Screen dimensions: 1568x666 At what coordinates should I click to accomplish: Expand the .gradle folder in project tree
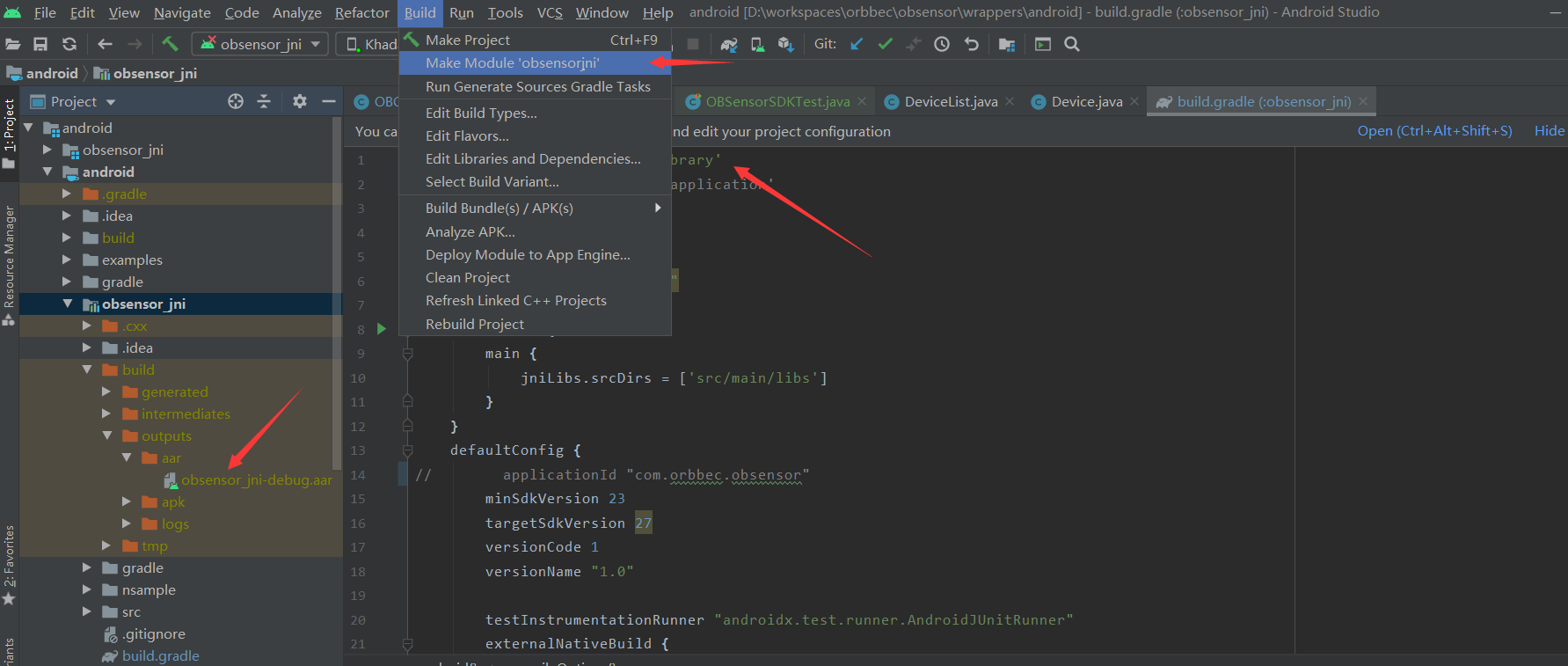pyautogui.click(x=67, y=194)
